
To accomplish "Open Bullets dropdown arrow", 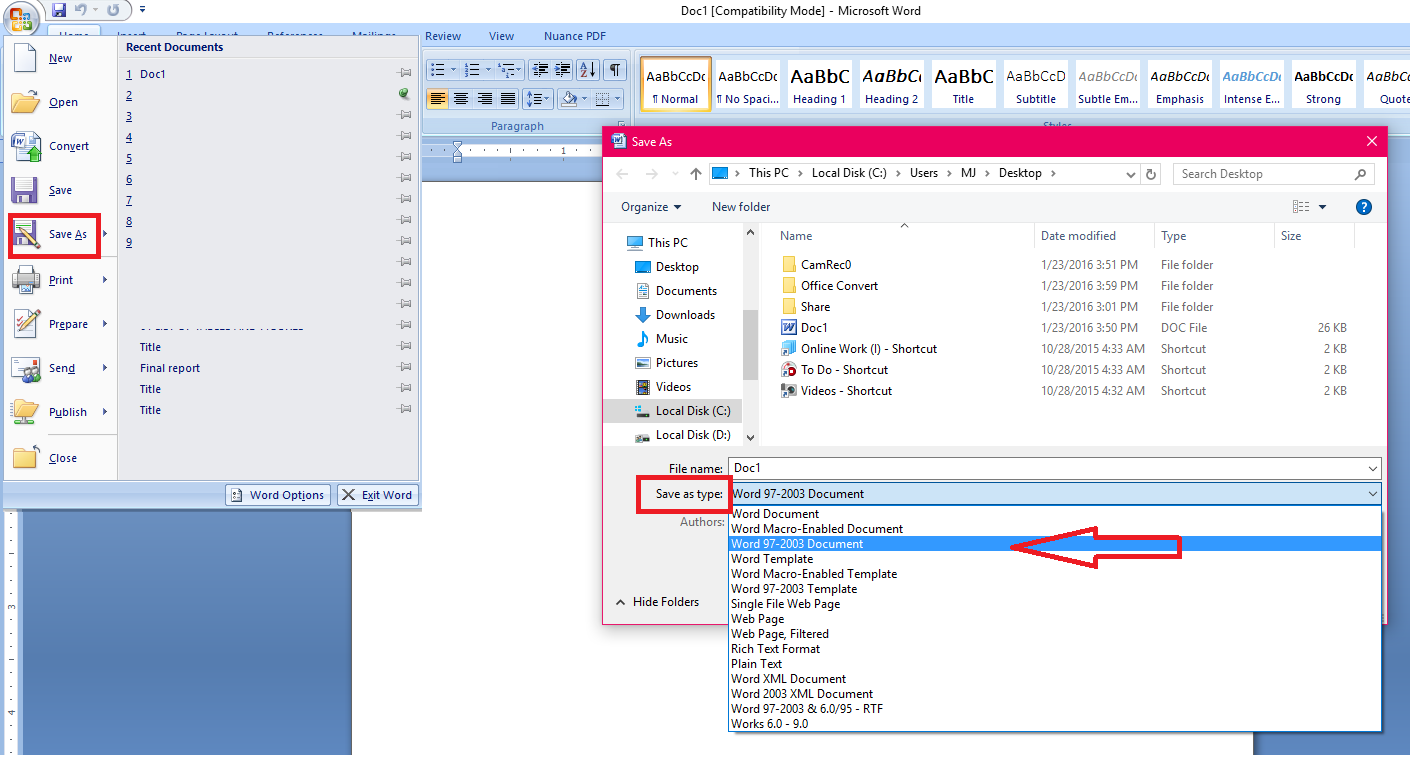I will click(x=453, y=70).
